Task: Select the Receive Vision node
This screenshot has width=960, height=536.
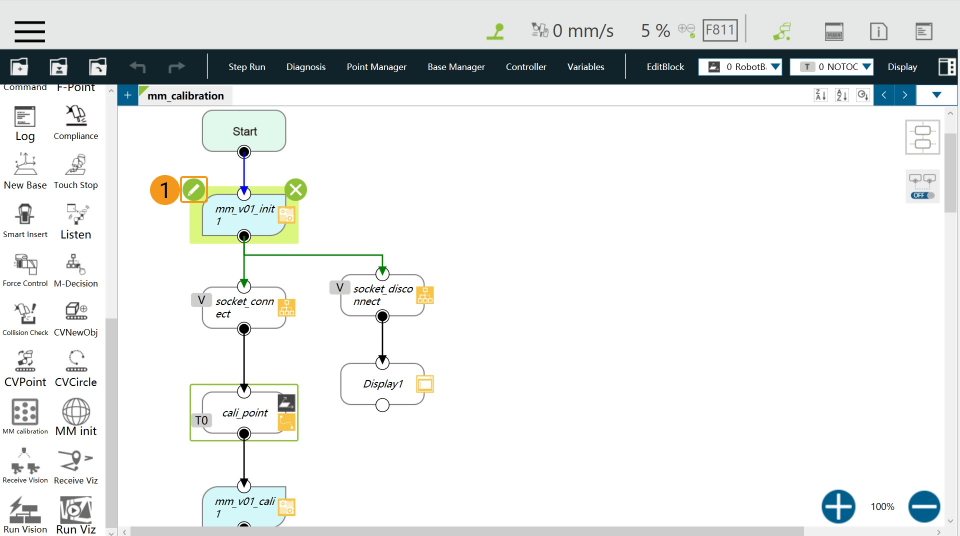Action: pyautogui.click(x=25, y=466)
